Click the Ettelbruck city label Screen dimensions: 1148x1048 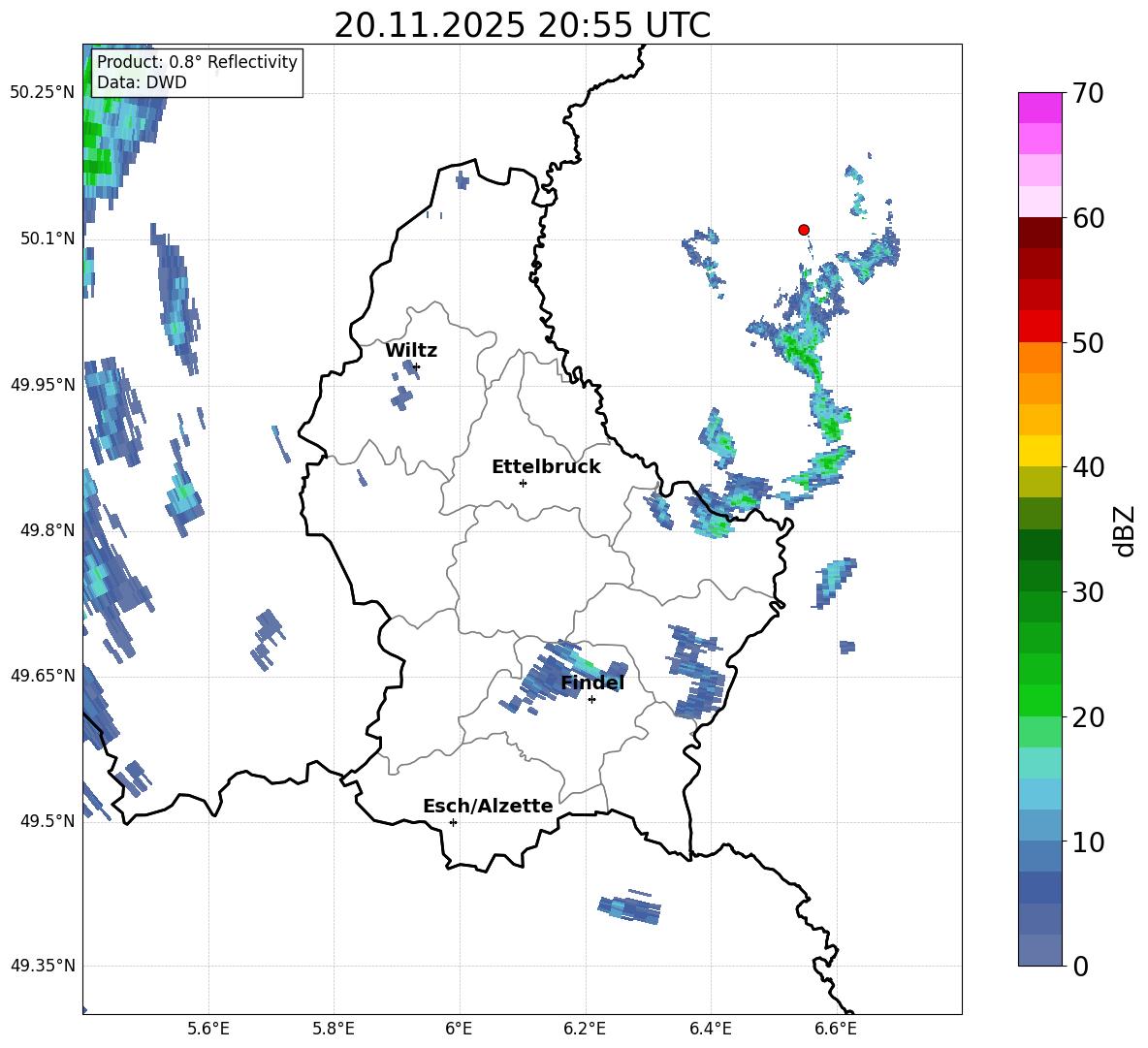(x=546, y=467)
